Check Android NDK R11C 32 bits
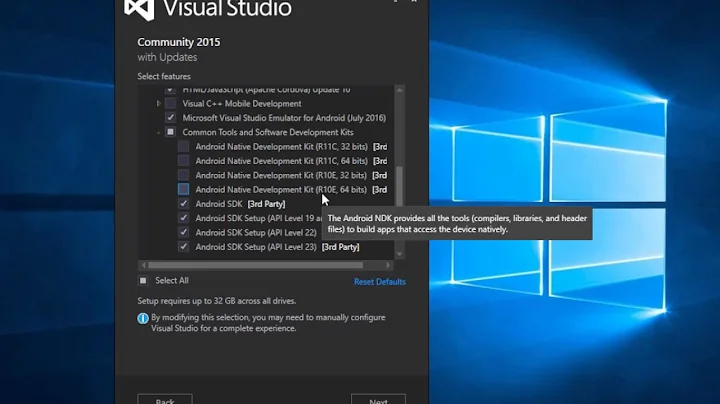The image size is (720, 404). coord(183,146)
